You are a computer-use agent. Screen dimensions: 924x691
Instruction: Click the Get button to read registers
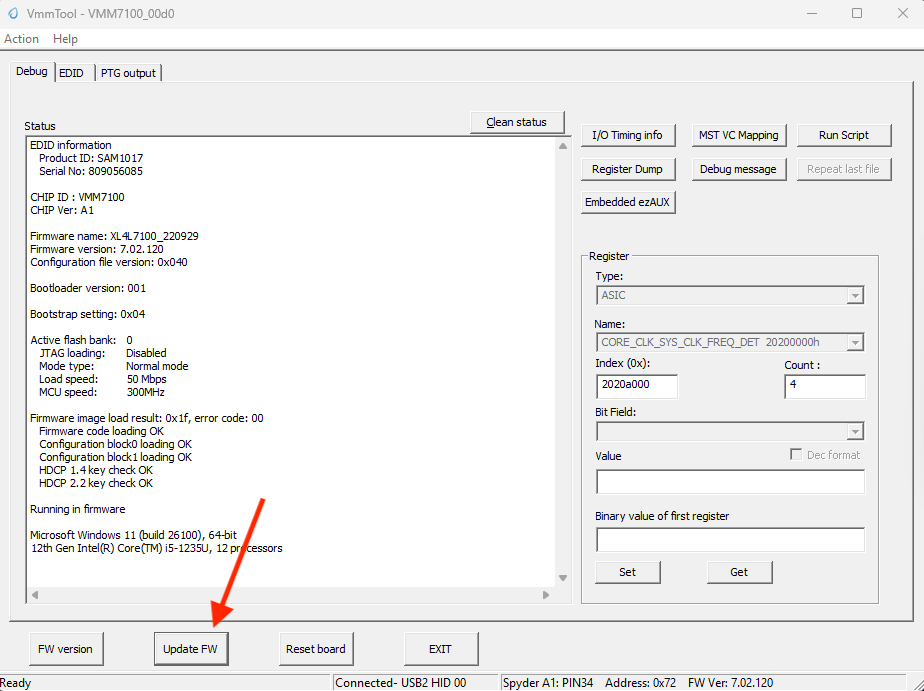[x=739, y=571]
